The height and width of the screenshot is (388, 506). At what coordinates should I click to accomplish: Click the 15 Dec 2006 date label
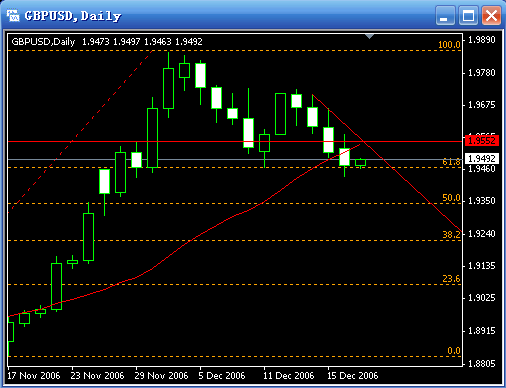353,376
